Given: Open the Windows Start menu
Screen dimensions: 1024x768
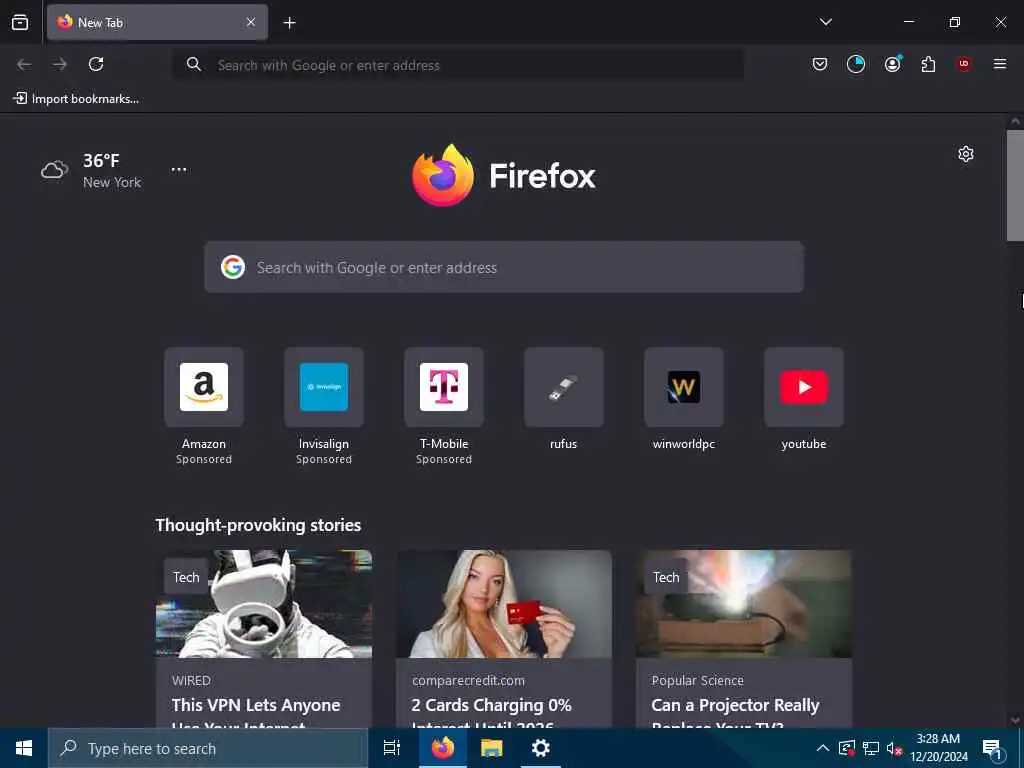Looking at the screenshot, I should pyautogui.click(x=24, y=748).
